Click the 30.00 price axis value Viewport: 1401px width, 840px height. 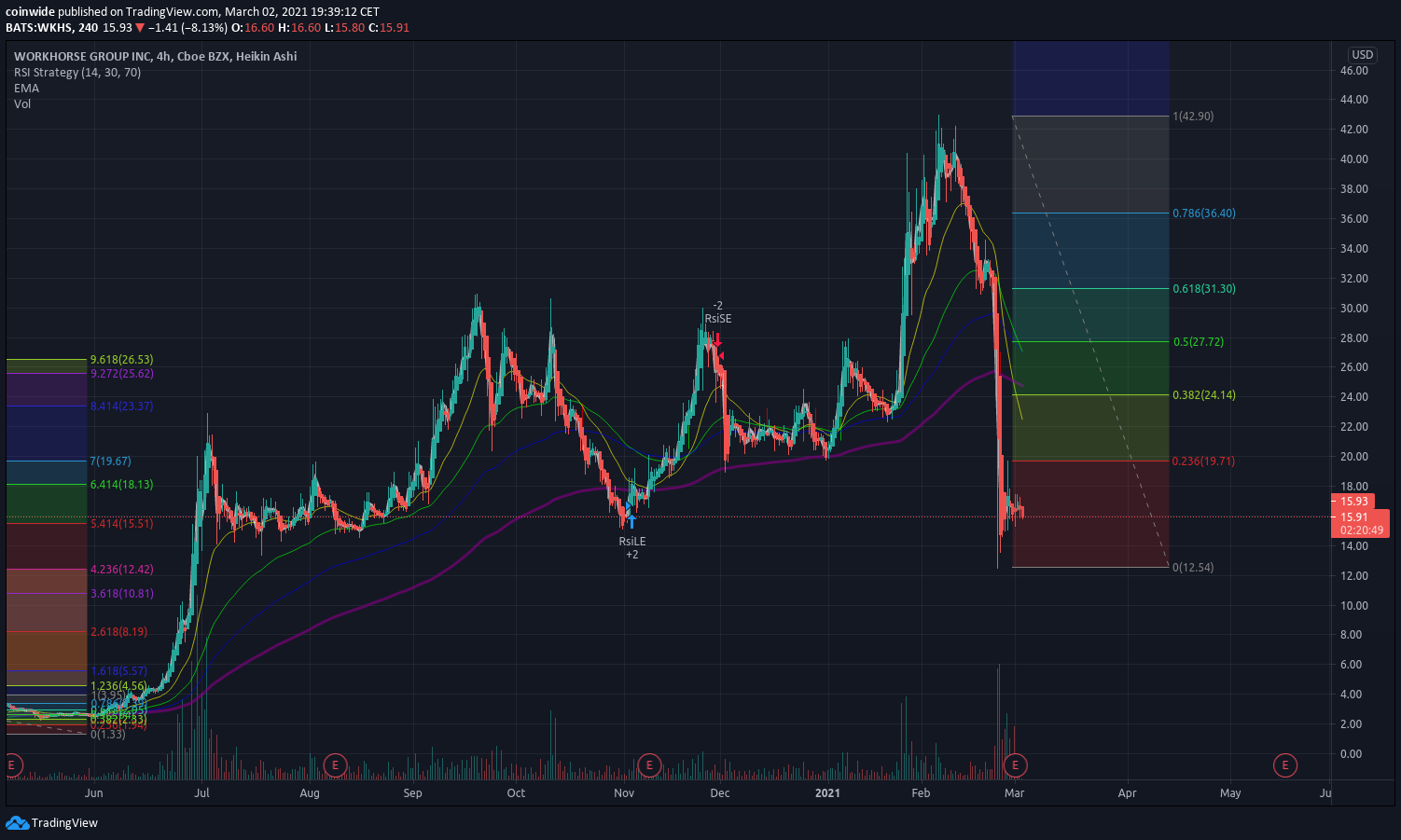[1354, 309]
